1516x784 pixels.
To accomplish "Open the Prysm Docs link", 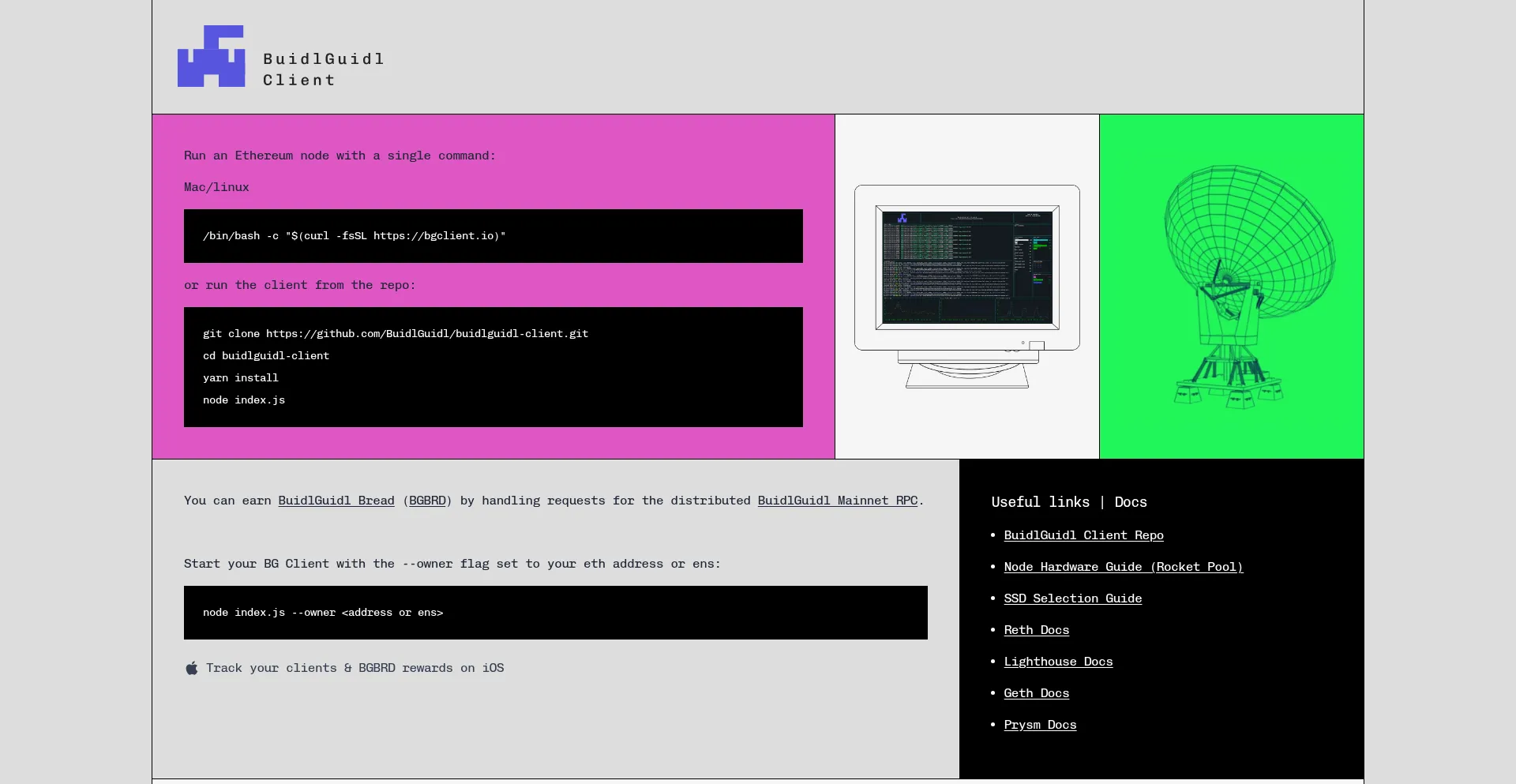I will click(x=1040, y=725).
